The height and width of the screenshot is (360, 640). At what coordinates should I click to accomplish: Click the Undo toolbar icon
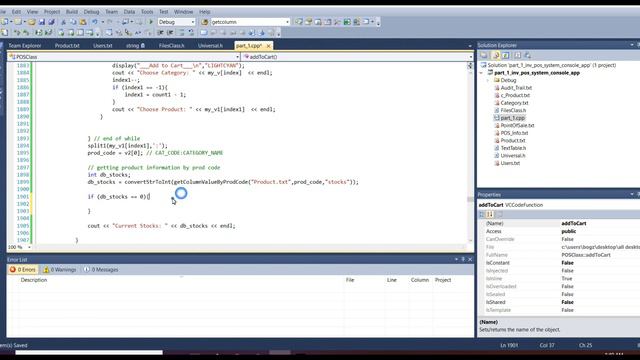[95, 22]
